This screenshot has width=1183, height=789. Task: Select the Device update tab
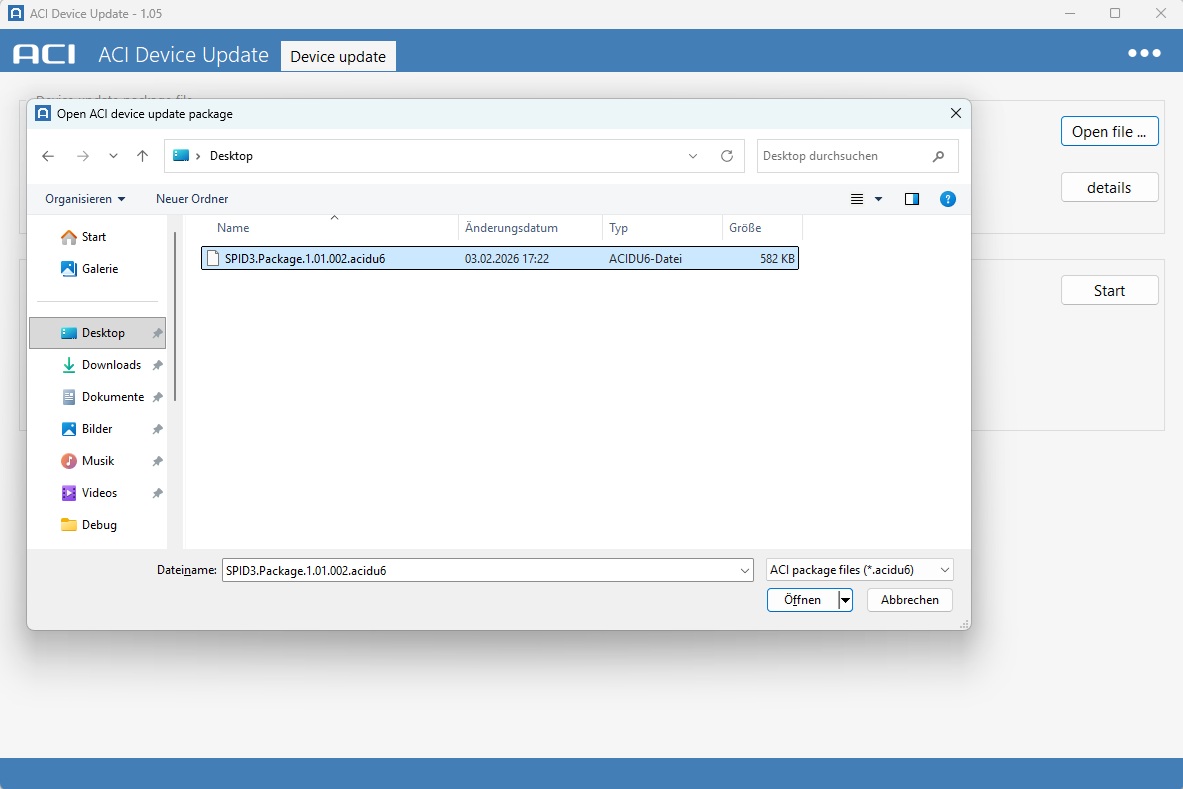[x=338, y=56]
